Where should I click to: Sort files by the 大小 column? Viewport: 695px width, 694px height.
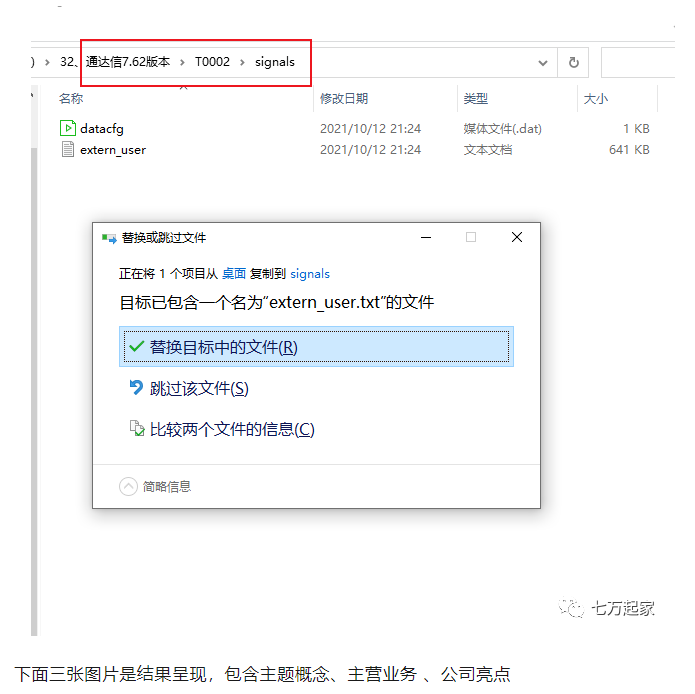595,98
